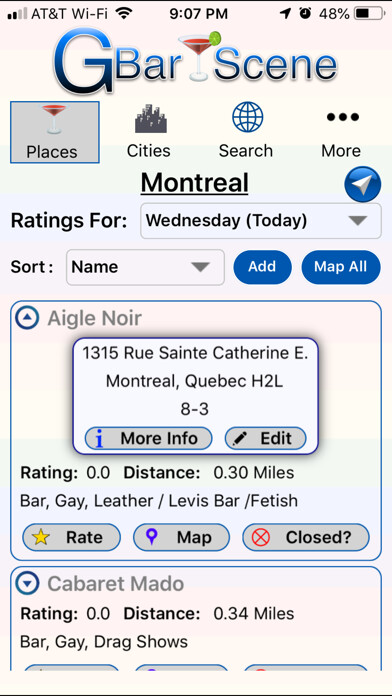Tap the Search globe icon
This screenshot has height=696, width=392.
[246, 117]
